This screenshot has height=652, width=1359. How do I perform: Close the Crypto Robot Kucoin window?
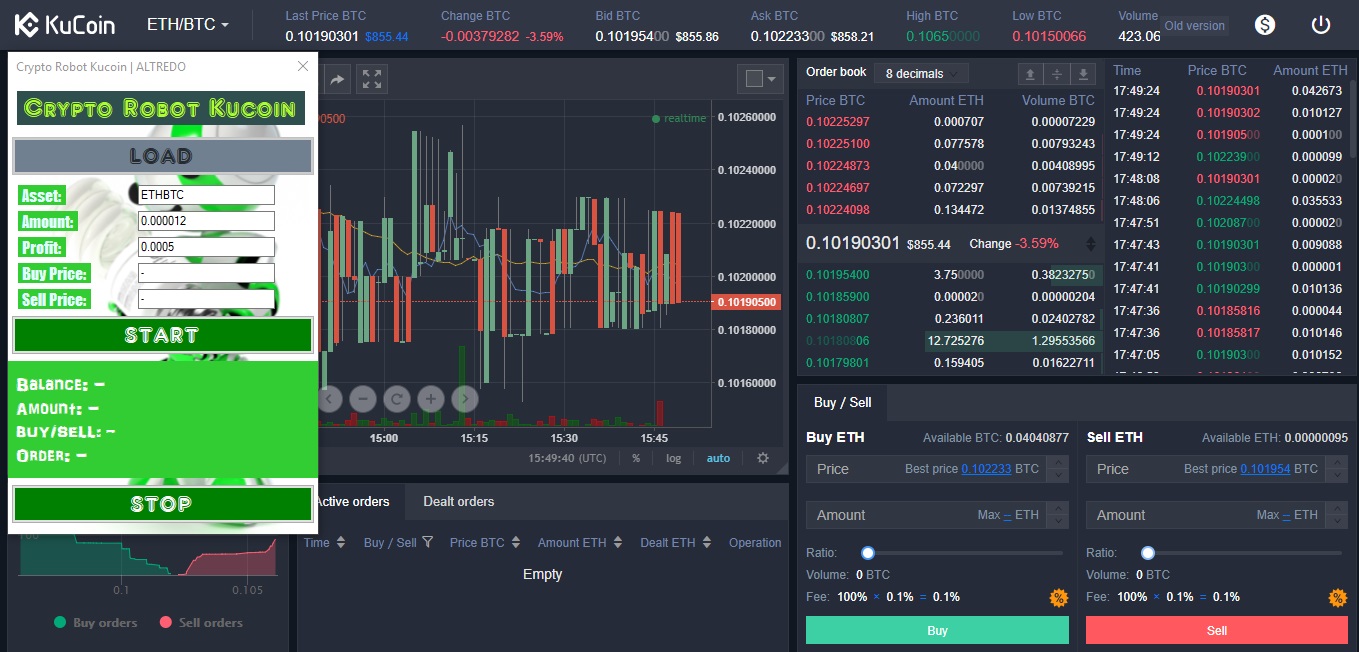point(303,66)
